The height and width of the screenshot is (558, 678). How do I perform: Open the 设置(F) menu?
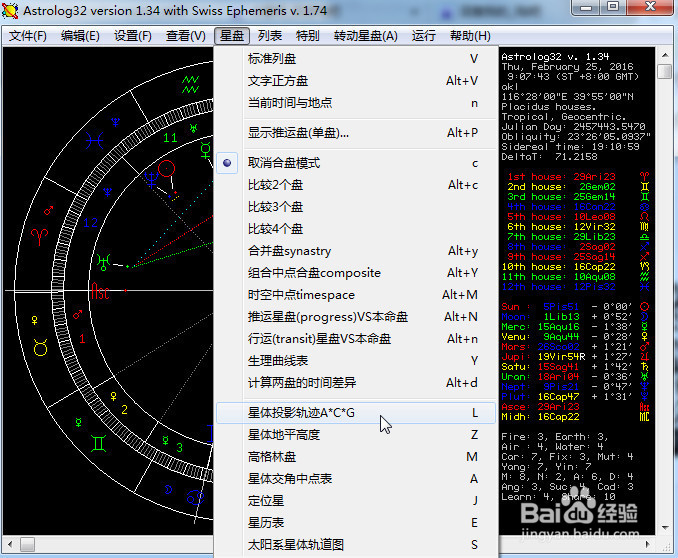(133, 36)
